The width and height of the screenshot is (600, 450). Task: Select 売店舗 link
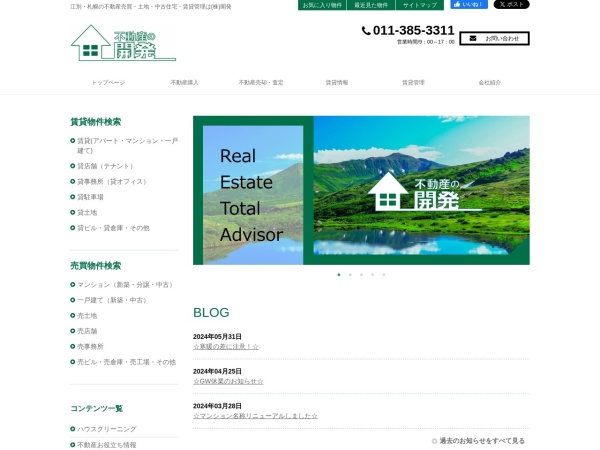click(87, 331)
